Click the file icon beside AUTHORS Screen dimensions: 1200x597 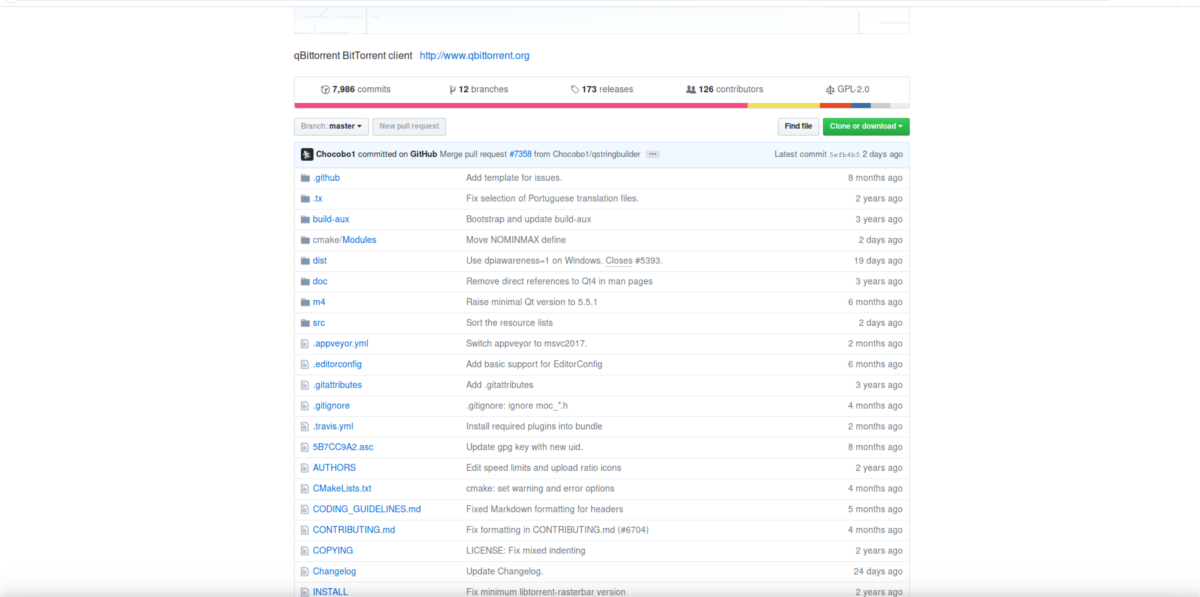click(x=305, y=467)
